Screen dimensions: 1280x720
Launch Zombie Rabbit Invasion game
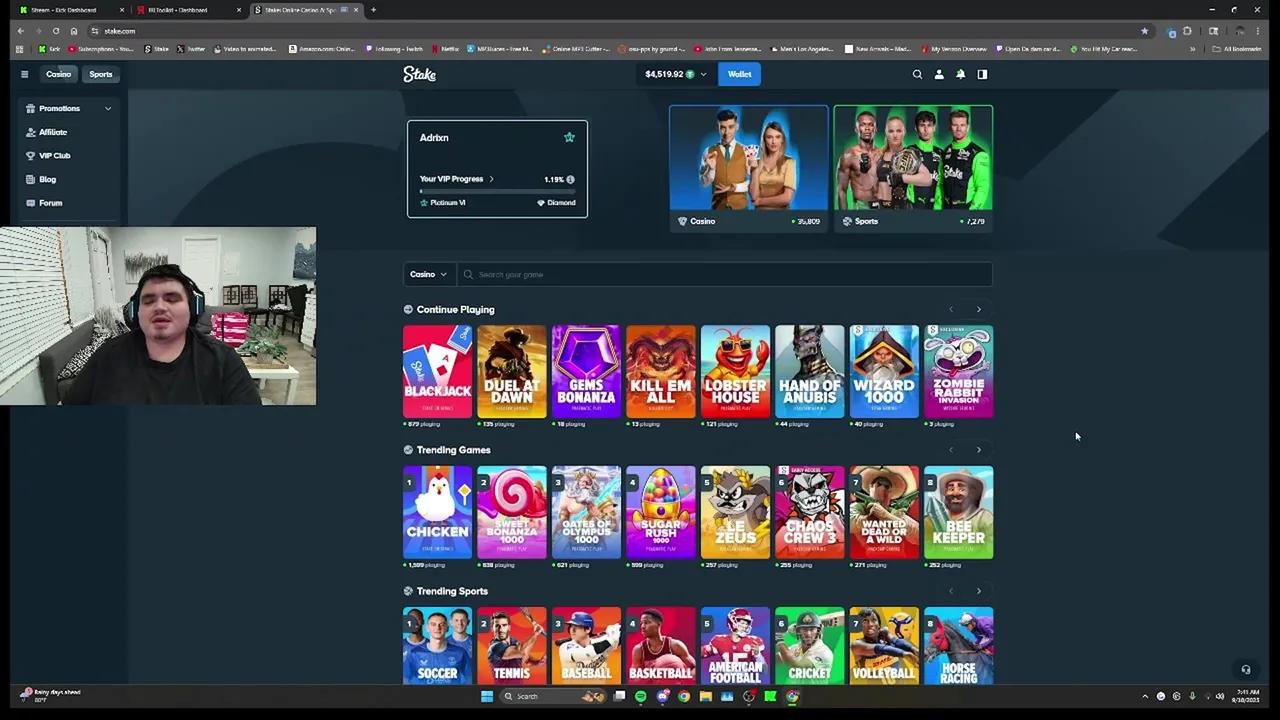pos(958,371)
